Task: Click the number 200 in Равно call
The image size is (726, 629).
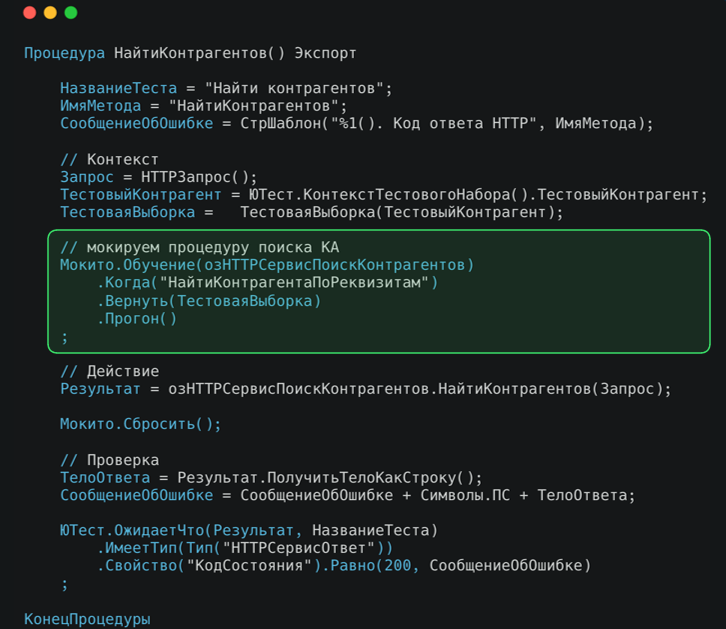Action: click(398, 566)
